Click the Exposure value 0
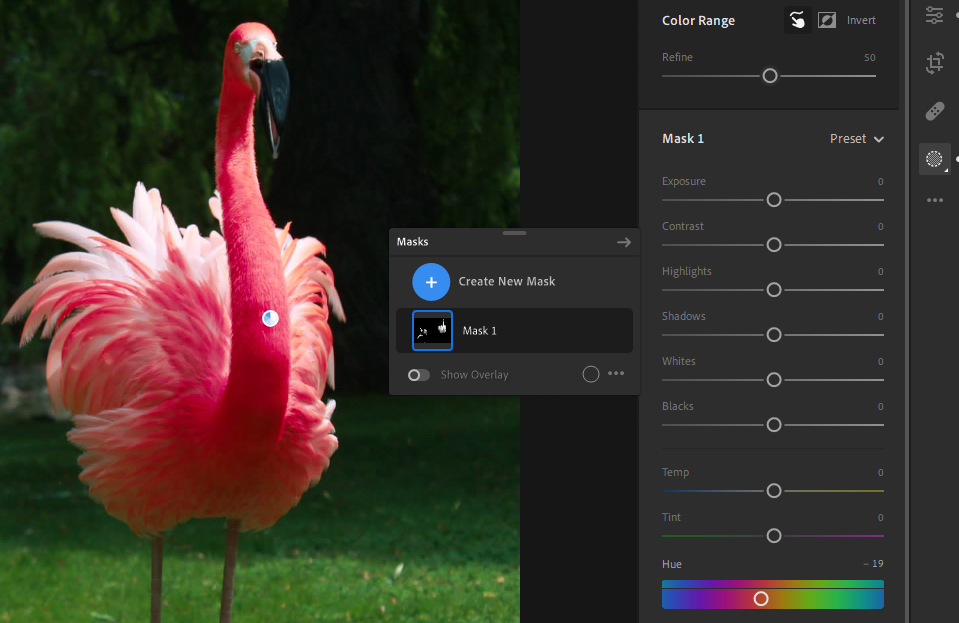Screen dimensions: 959x623 coord(881,182)
